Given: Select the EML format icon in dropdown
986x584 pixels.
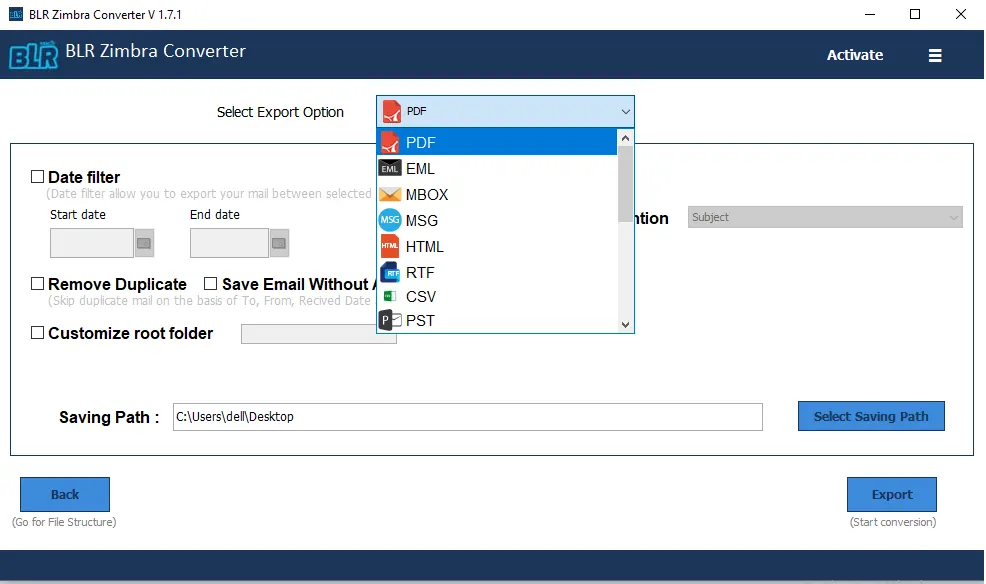Looking at the screenshot, I should (390, 168).
